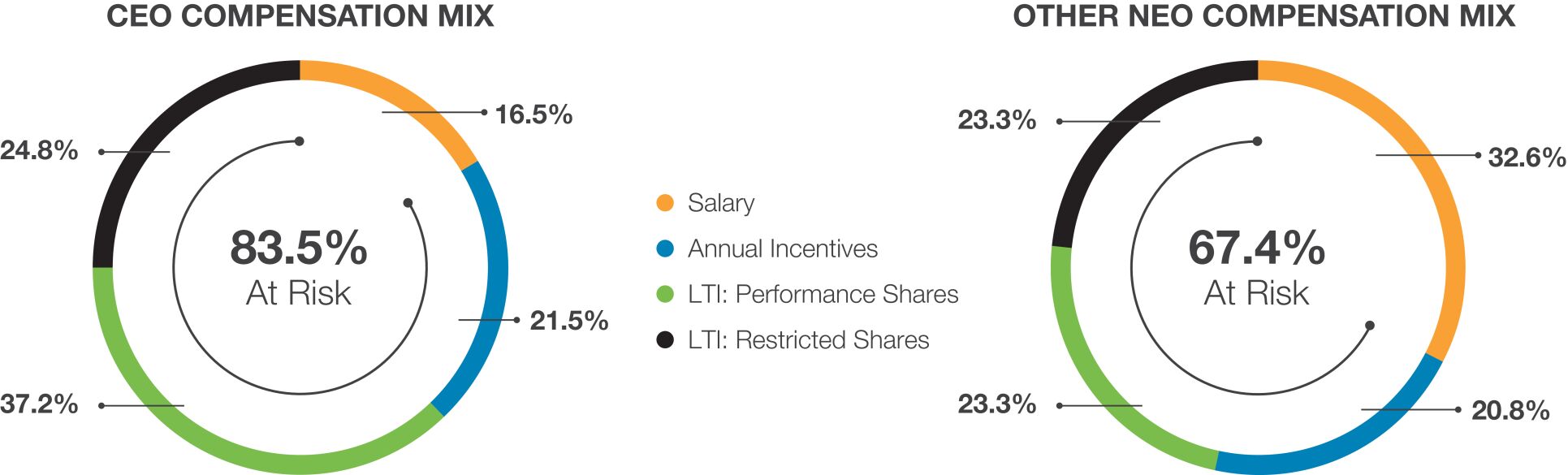Viewport: 1568px width, 475px height.
Task: Click the black Restricted Shares legend dot
Action: point(665,339)
